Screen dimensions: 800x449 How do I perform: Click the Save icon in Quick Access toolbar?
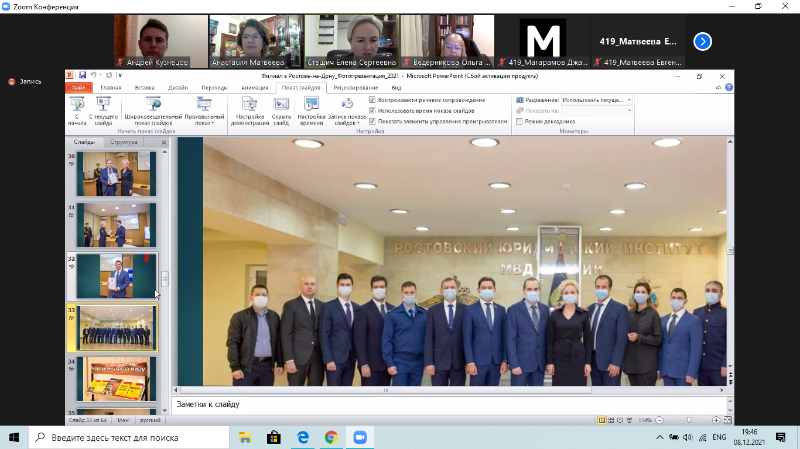[82, 76]
